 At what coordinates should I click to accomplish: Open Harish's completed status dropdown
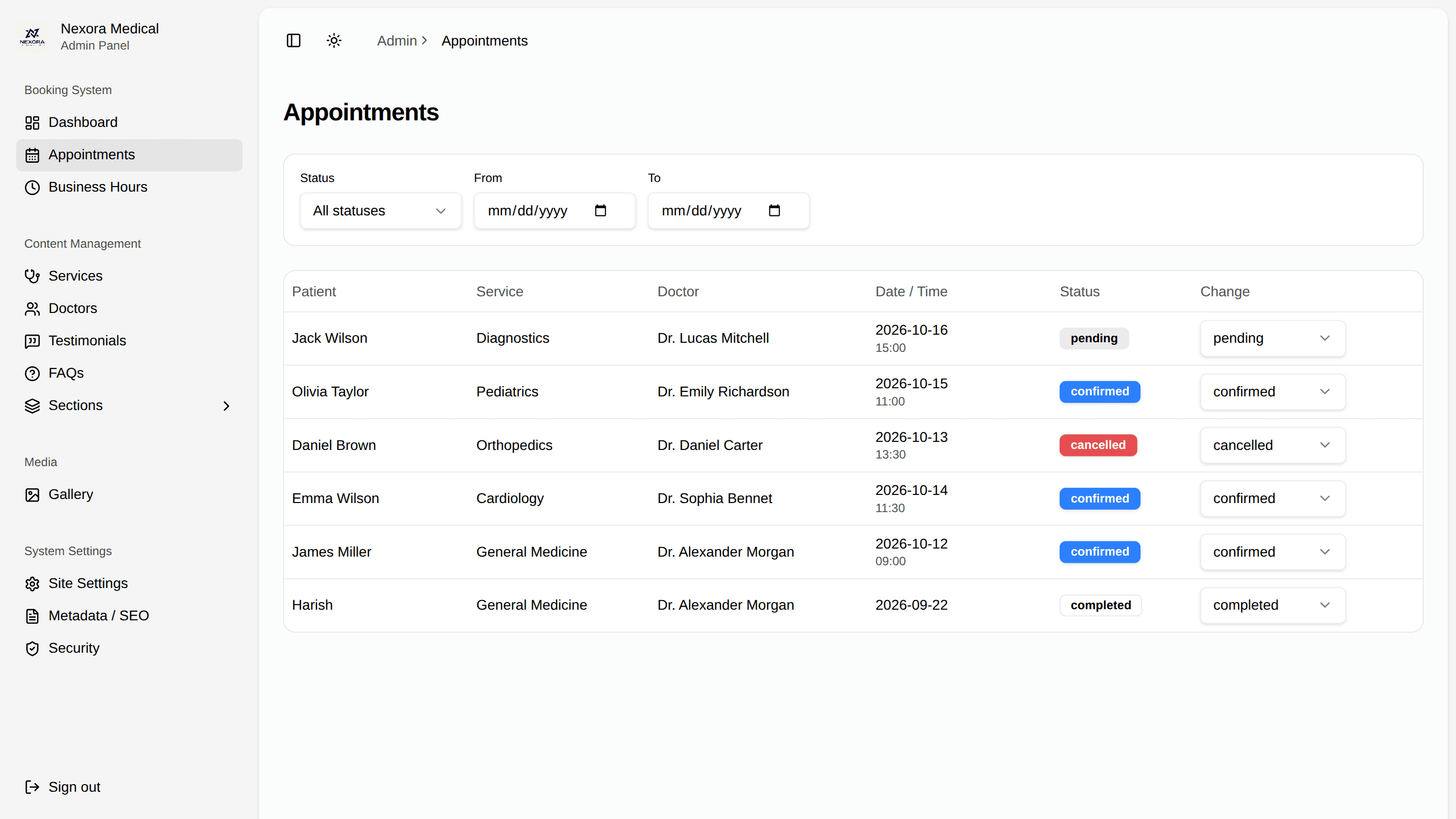[x=1273, y=605]
